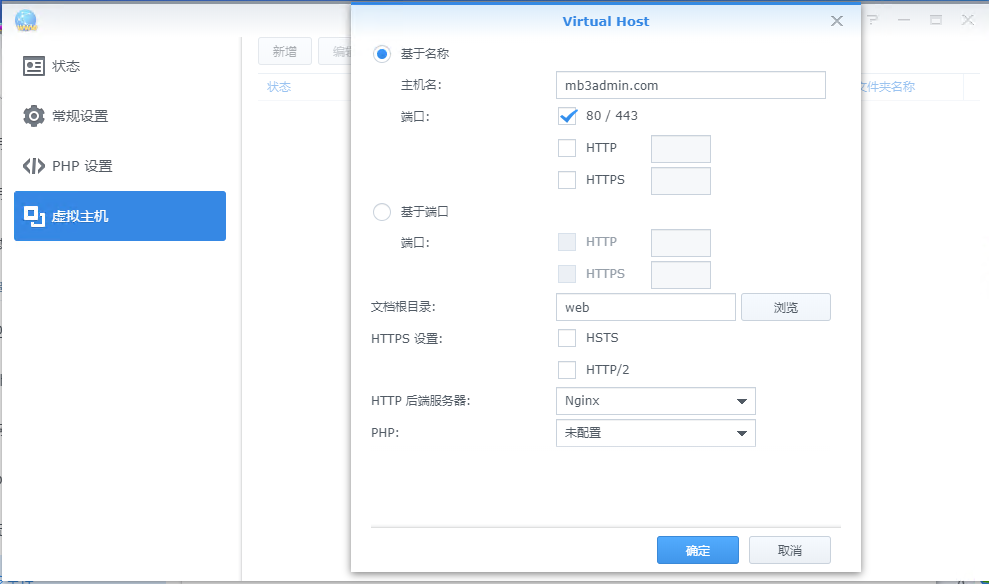The image size is (989, 584).
Task: Maximize the Web Station background window
Action: tap(936, 20)
